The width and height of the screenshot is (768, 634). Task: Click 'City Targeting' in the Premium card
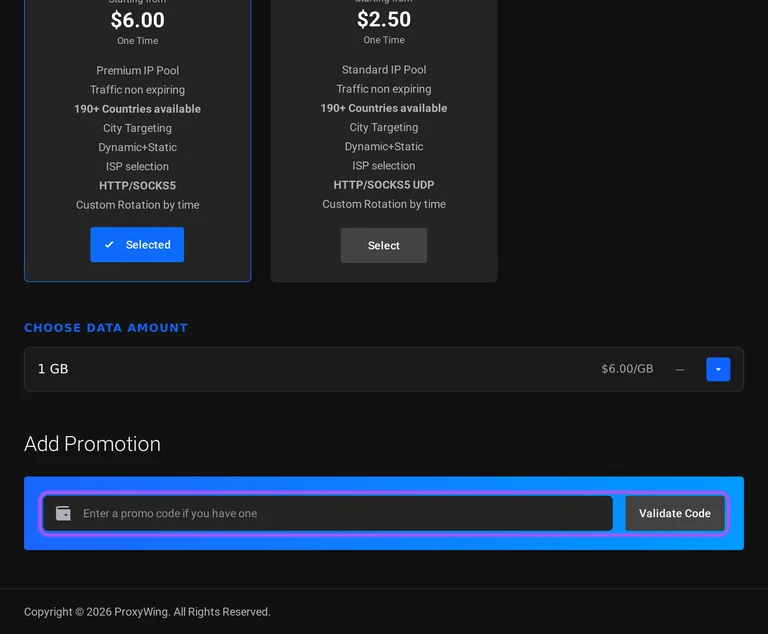coord(138,128)
